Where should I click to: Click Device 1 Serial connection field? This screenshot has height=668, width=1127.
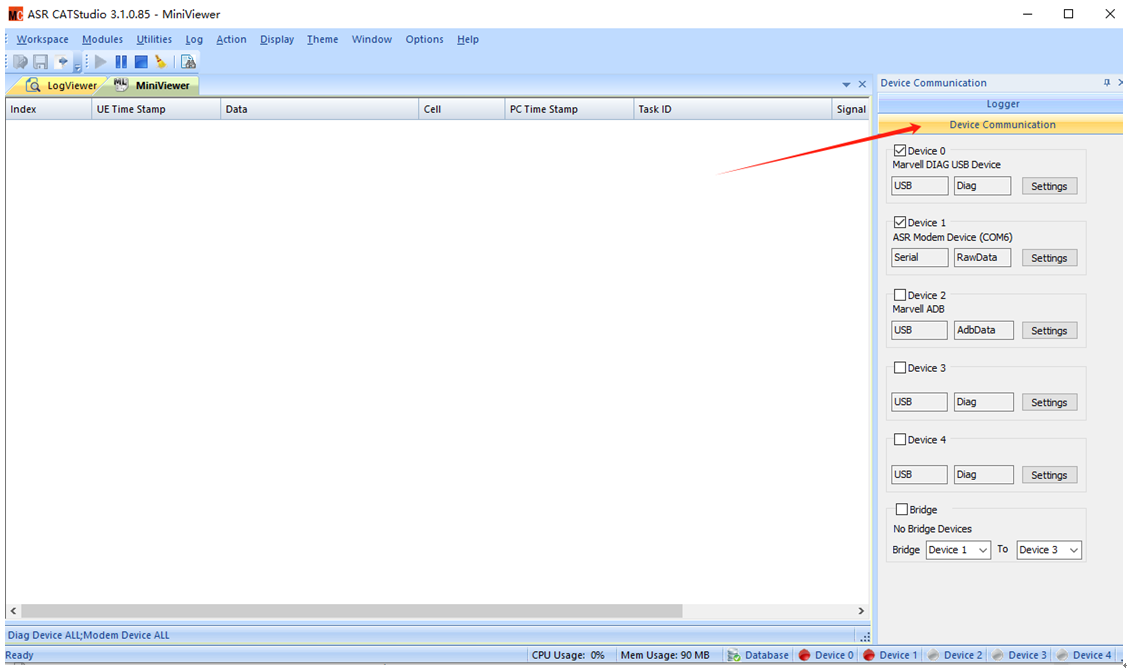click(x=919, y=258)
